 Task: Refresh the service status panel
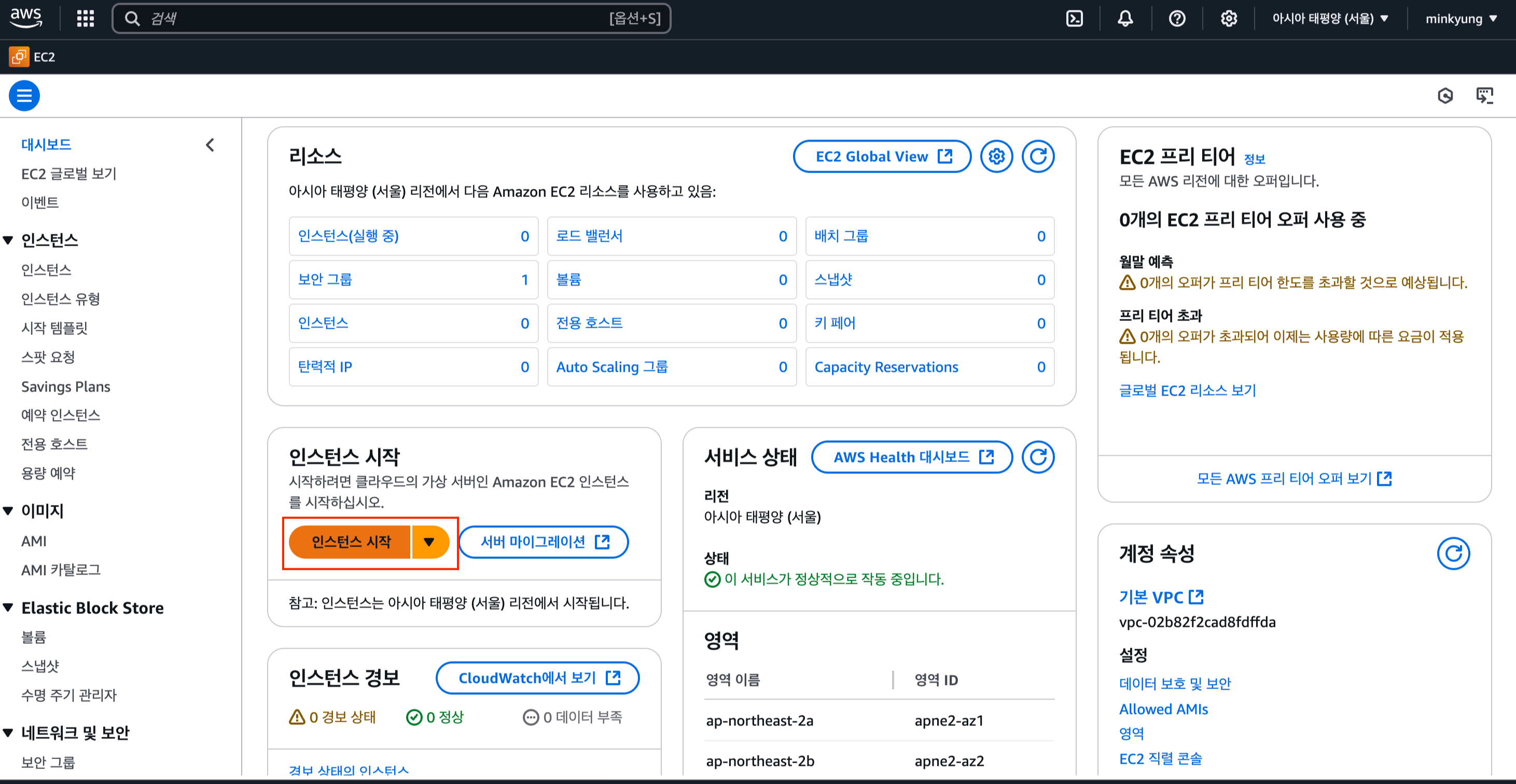[1037, 457]
